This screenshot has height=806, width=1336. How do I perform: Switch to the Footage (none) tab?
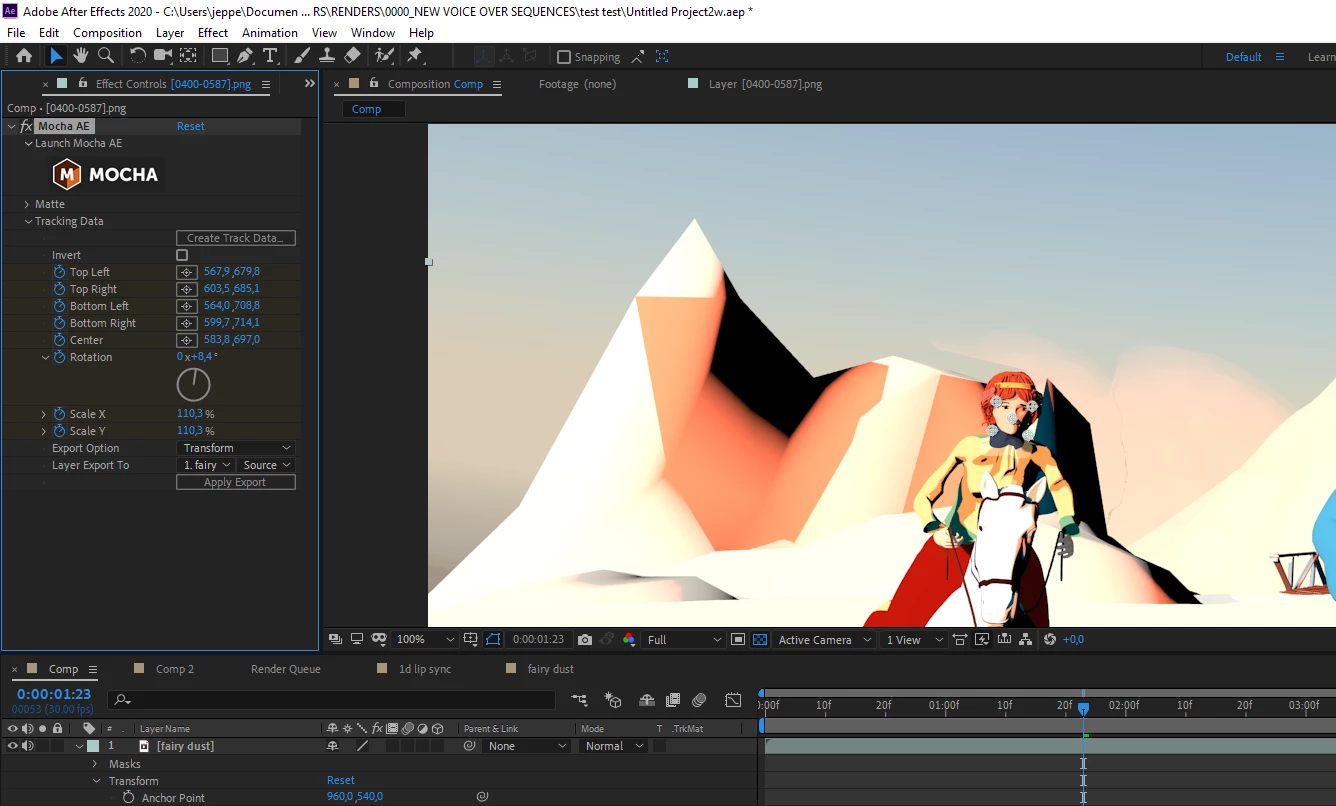[x=577, y=84]
